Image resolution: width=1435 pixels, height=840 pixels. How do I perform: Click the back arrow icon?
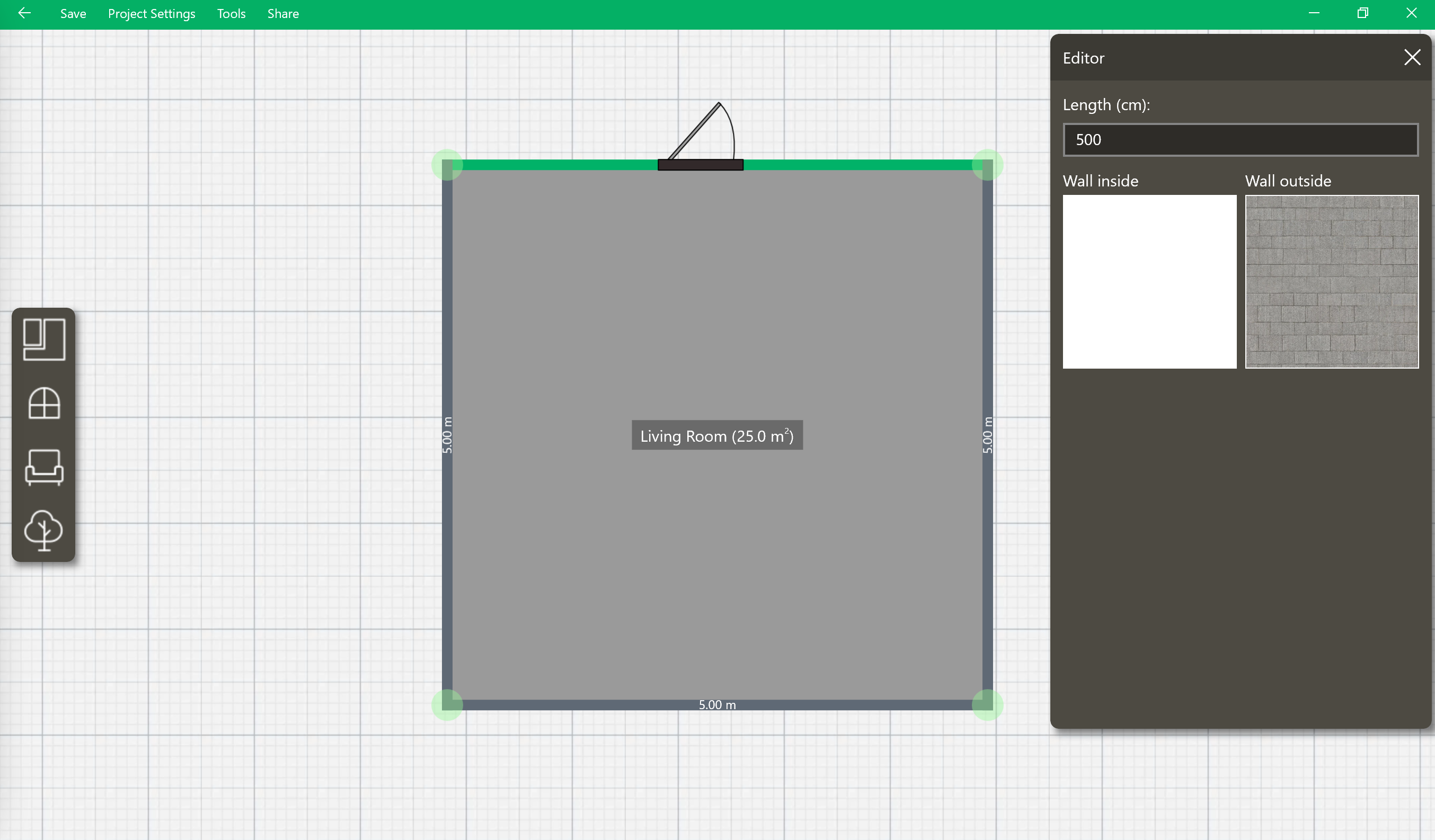pos(24,13)
